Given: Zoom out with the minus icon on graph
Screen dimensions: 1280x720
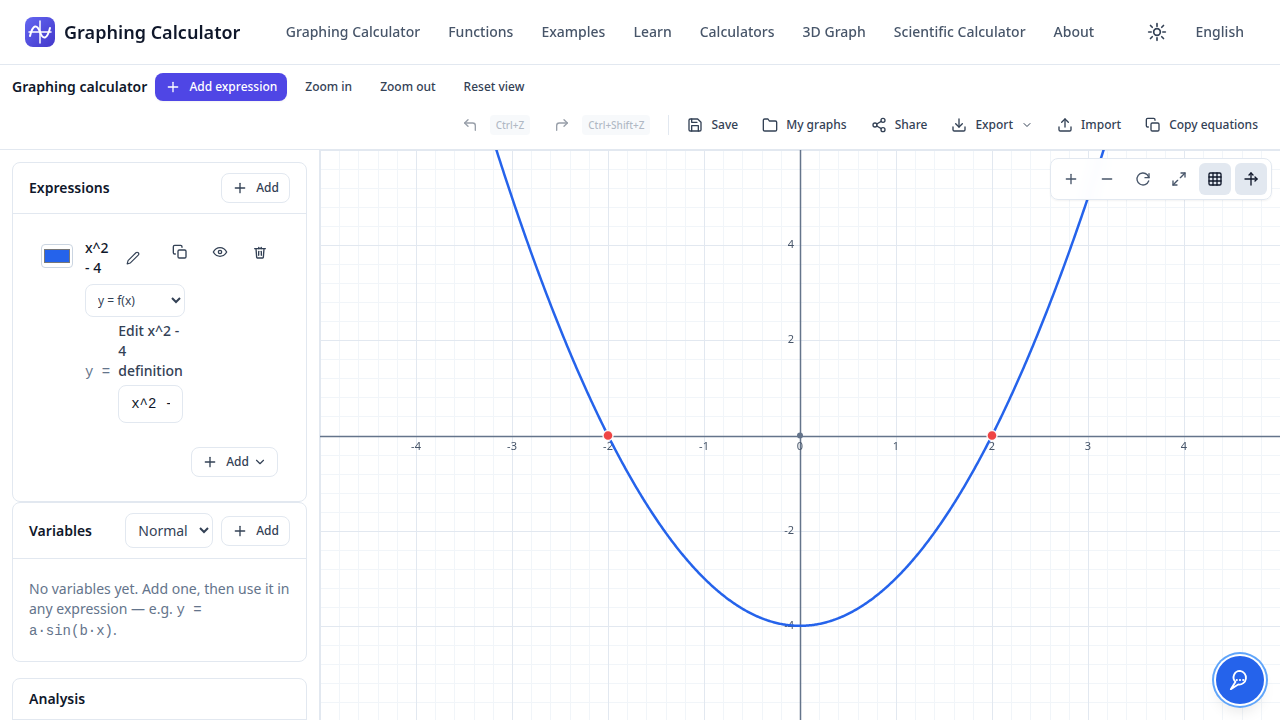Looking at the screenshot, I should click(1107, 179).
